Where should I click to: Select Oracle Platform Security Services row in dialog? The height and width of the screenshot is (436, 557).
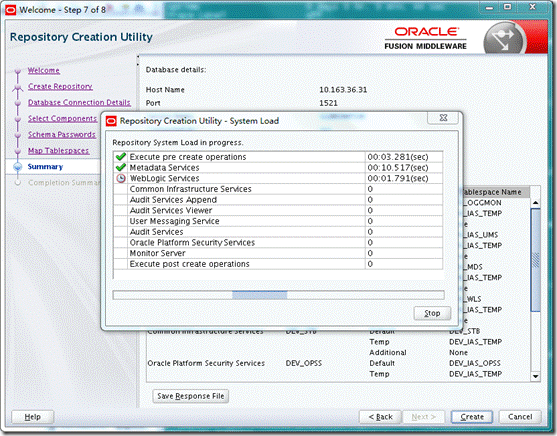pyautogui.click(x=278, y=242)
